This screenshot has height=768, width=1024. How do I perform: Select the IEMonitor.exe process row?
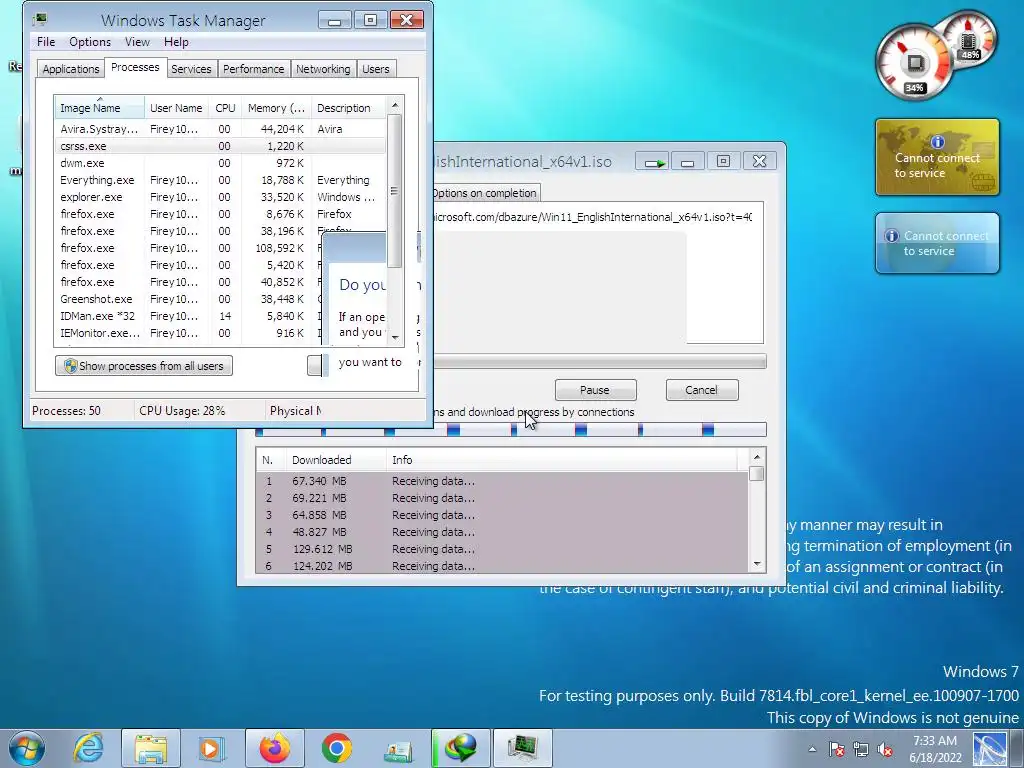(188, 333)
